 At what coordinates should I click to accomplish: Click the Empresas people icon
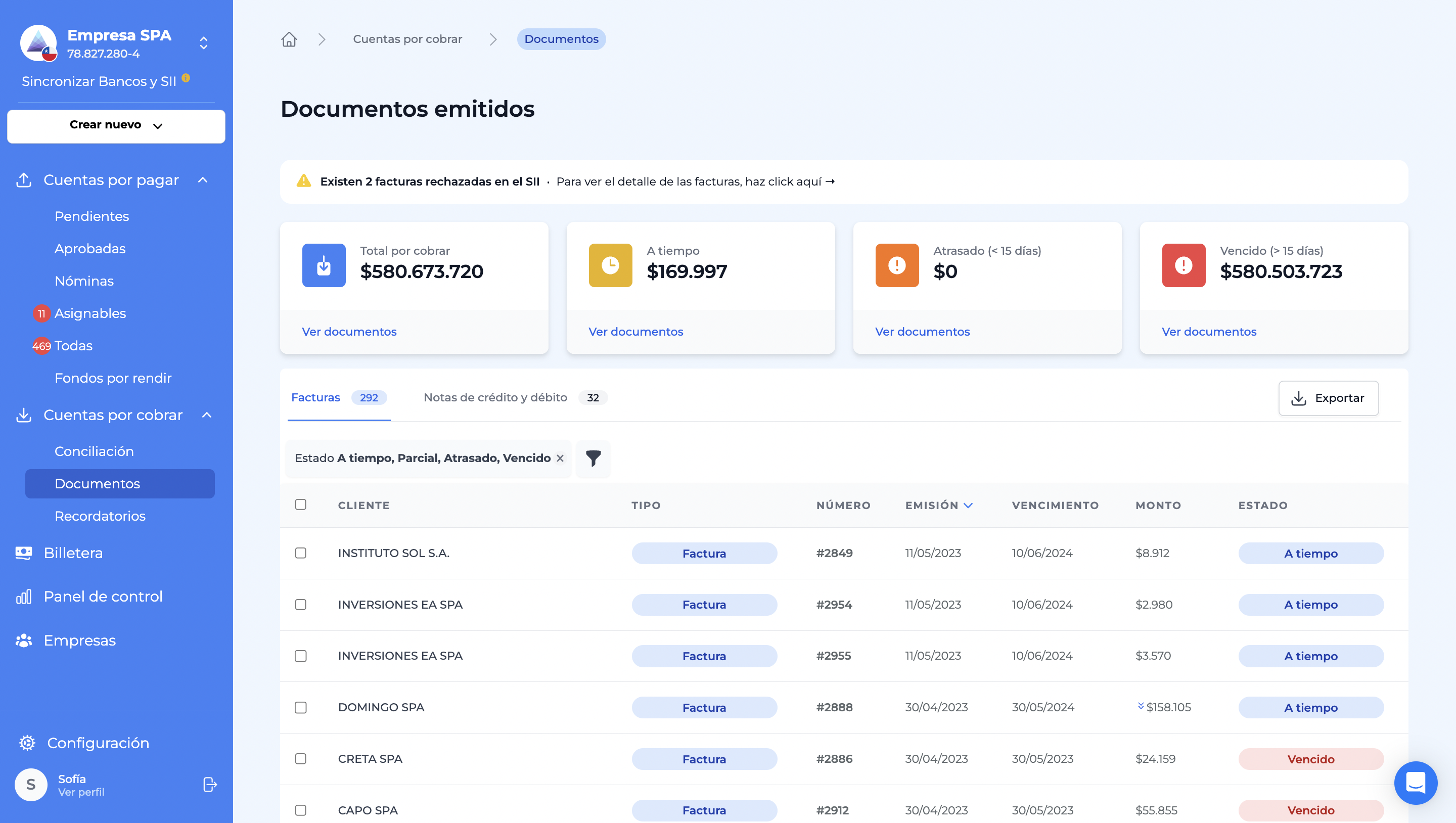(24, 640)
